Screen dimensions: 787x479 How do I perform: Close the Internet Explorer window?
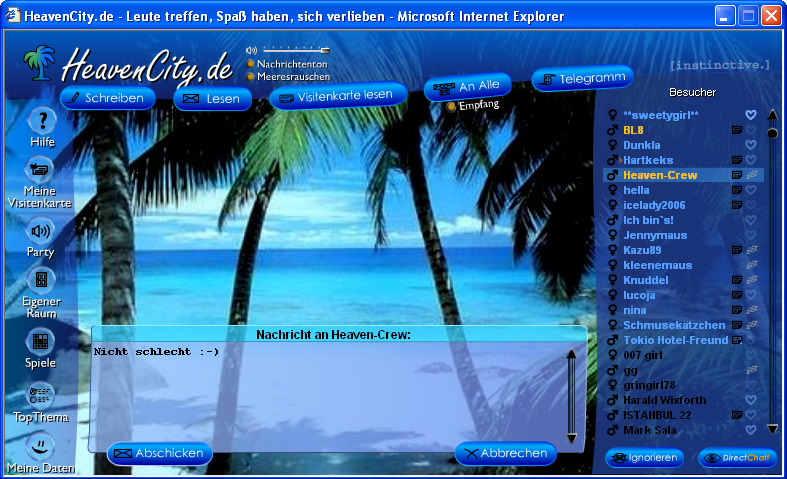pyautogui.click(x=771, y=16)
